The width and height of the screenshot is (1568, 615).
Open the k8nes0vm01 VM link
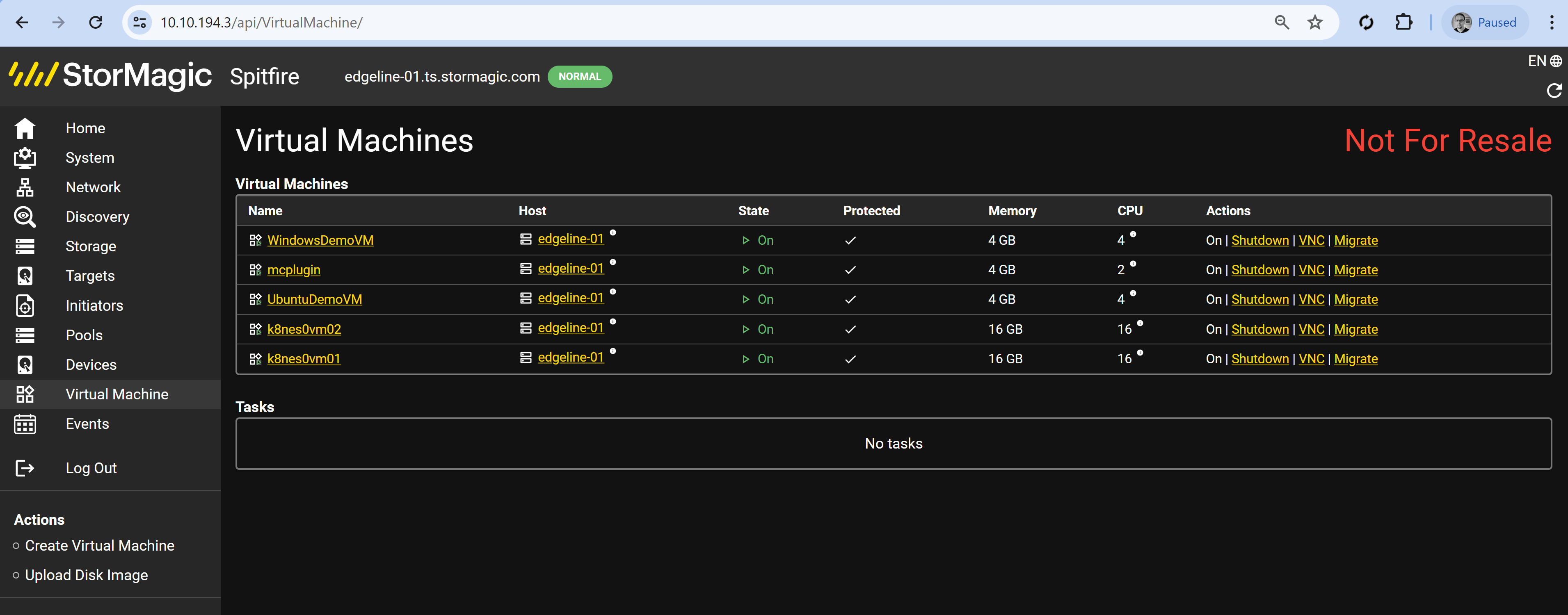point(304,359)
